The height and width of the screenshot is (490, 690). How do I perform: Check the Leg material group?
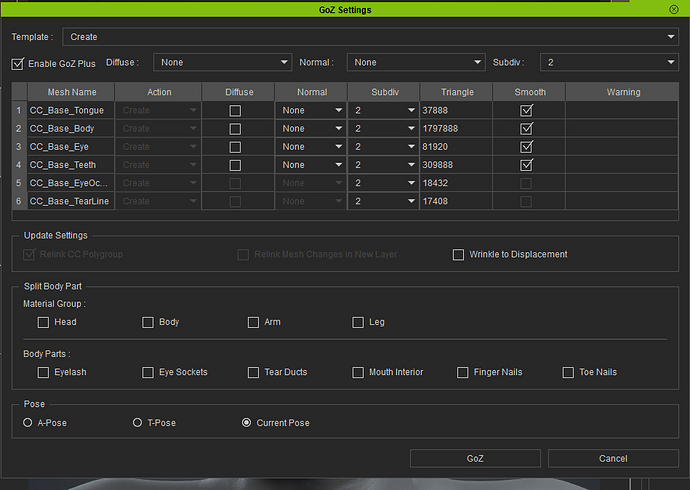click(x=358, y=322)
